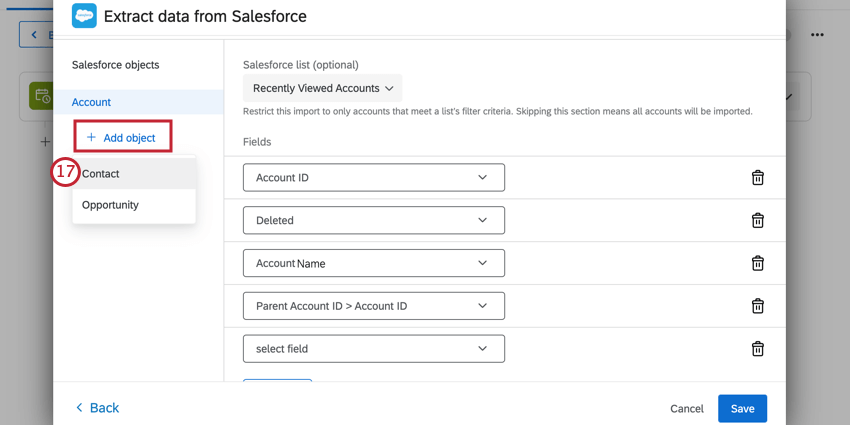Screen dimensions: 850x425
Task: Open the Account Name field dropdown
Action: click(374, 263)
